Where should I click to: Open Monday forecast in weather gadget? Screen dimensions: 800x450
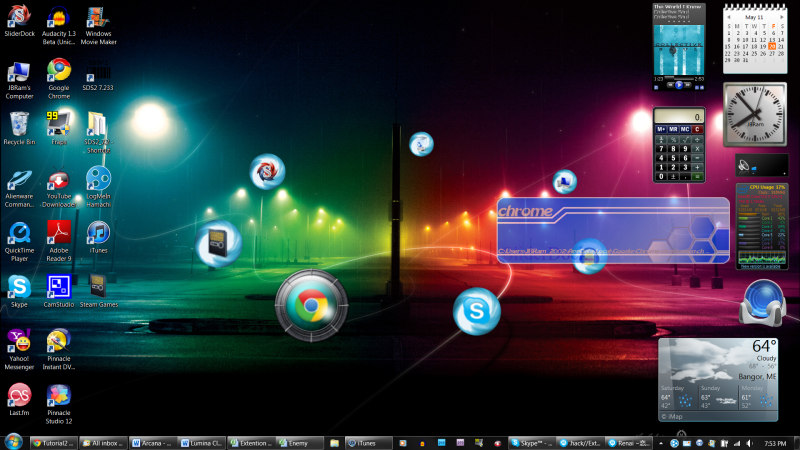click(758, 396)
